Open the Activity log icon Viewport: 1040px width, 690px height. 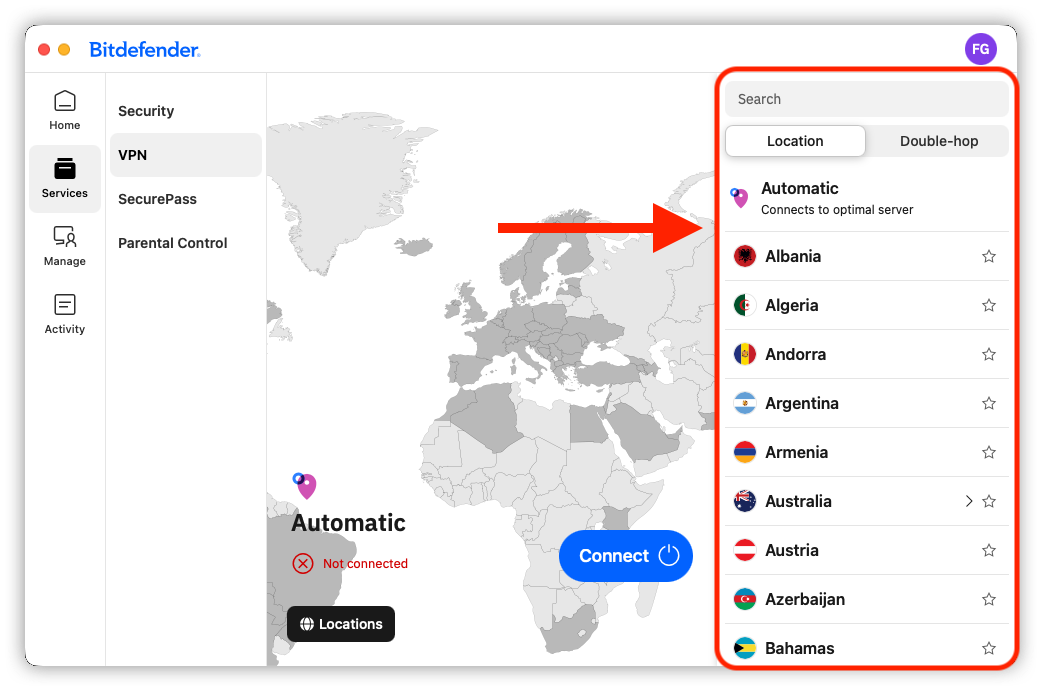point(64,305)
